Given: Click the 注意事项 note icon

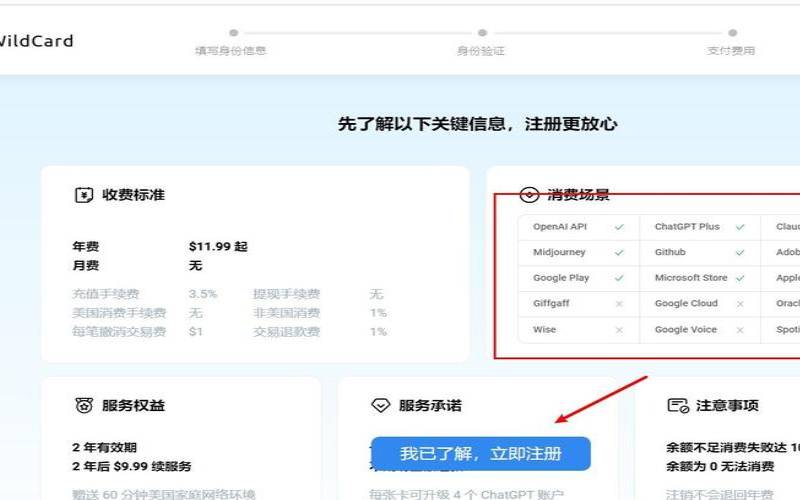Looking at the screenshot, I should tap(677, 405).
